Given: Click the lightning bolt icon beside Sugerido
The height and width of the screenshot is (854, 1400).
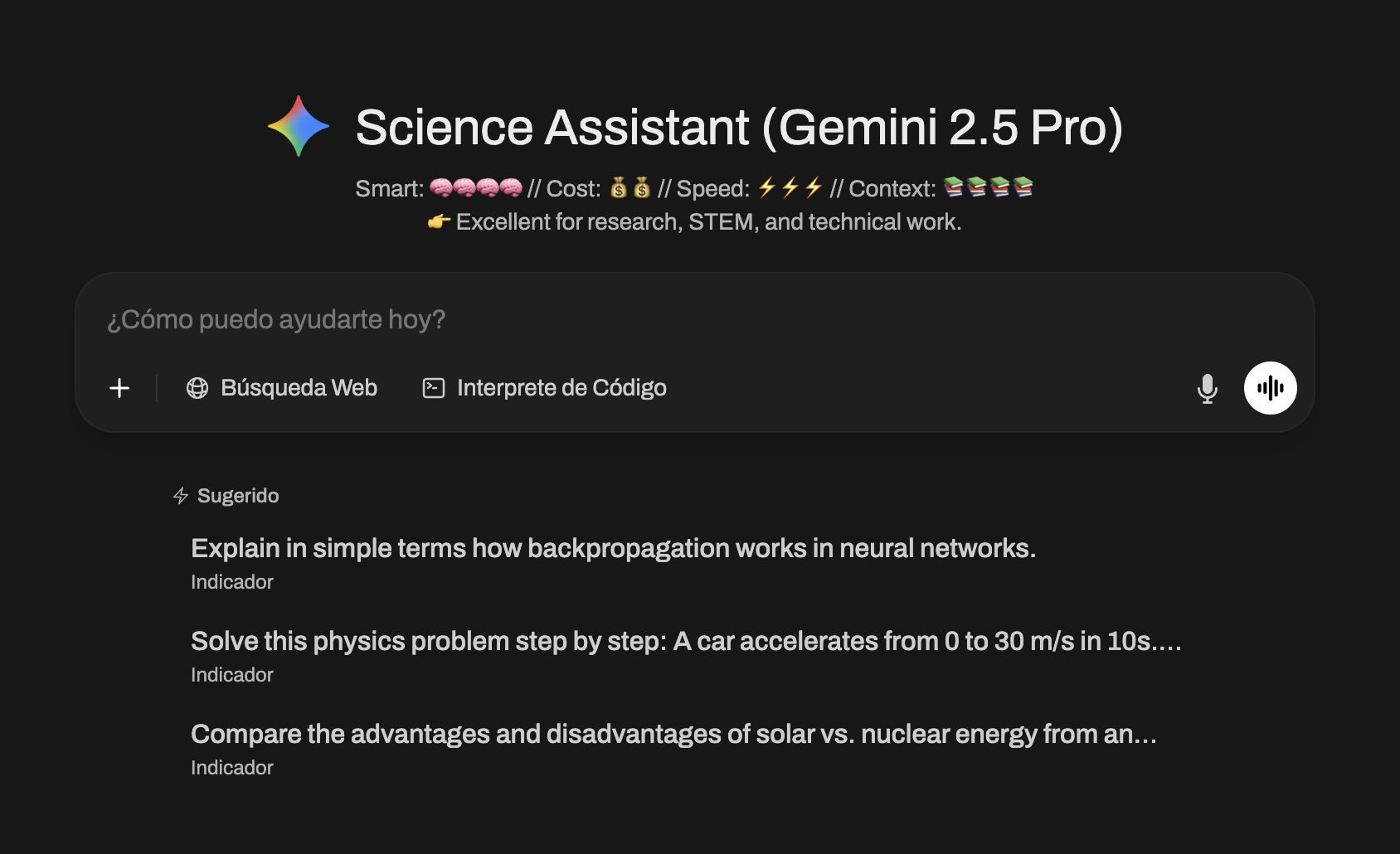Looking at the screenshot, I should [x=181, y=496].
